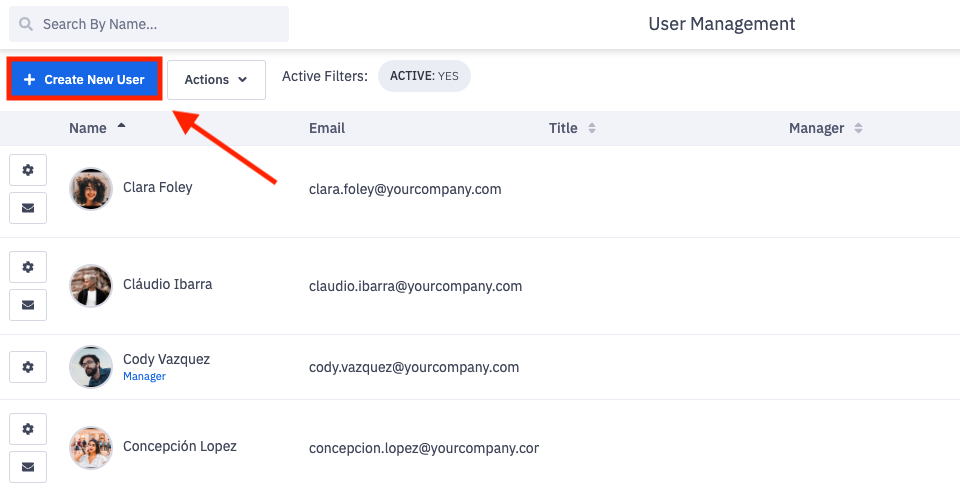Viewport: 960px width, 495px height.
Task: Remove the ACTIVE: YES filter chip
Action: pos(424,76)
